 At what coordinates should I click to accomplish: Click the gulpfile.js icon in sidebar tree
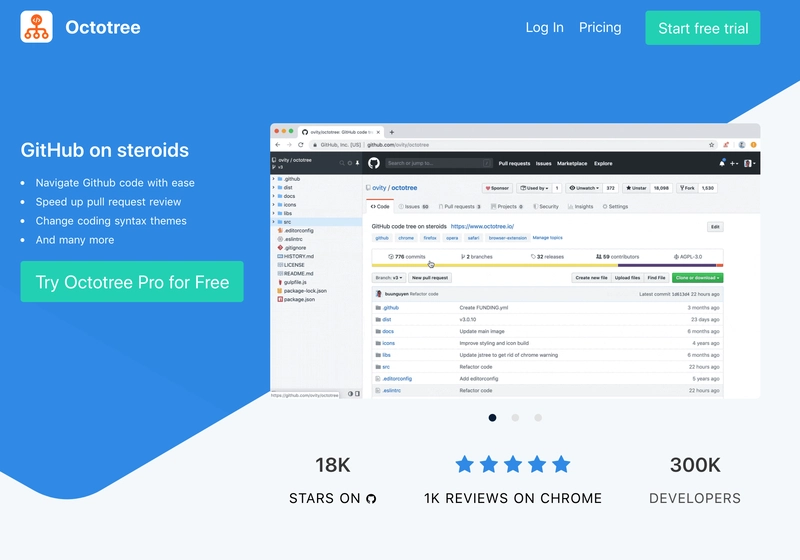click(x=280, y=282)
